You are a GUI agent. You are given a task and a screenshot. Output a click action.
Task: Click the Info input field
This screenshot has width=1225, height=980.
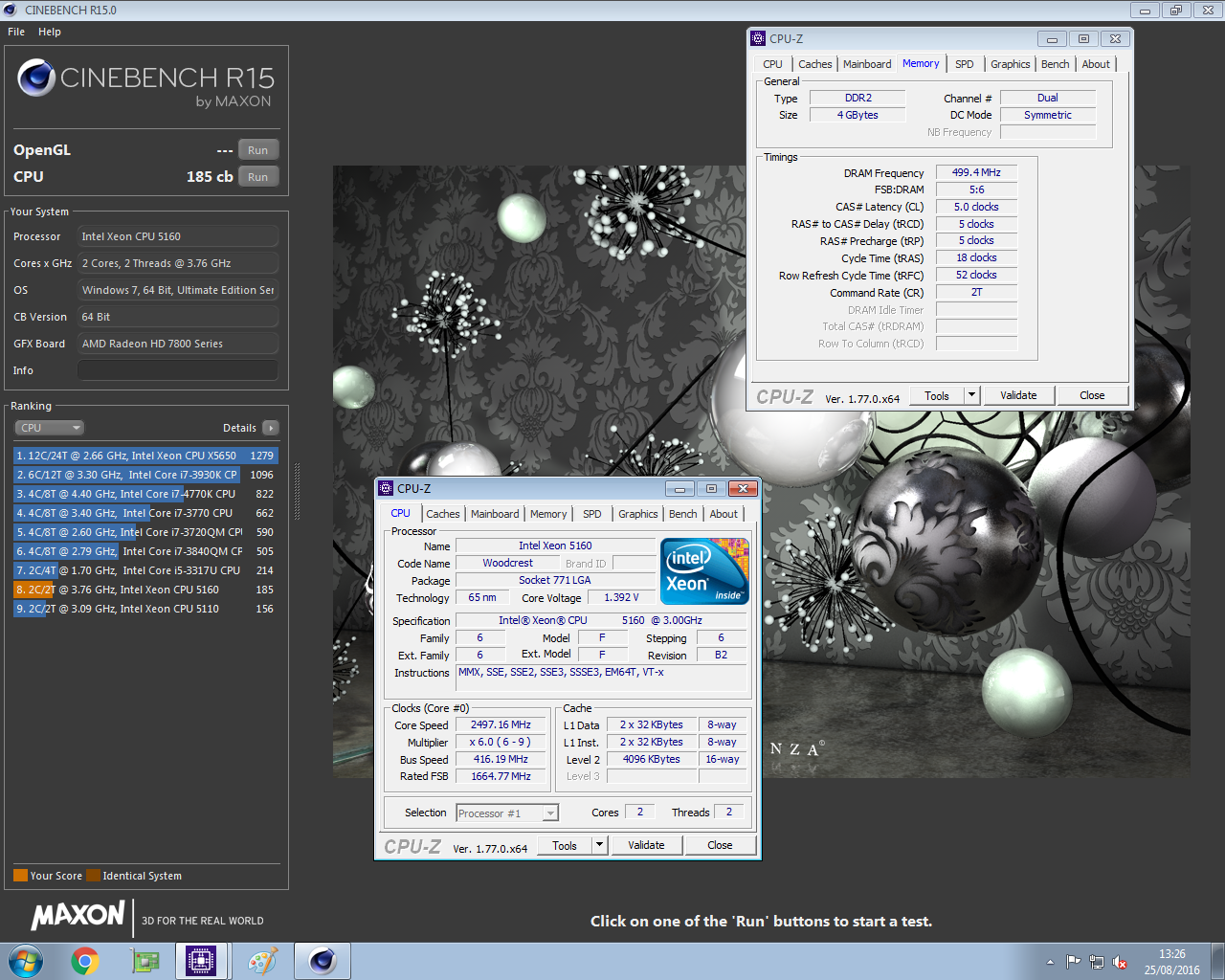tap(178, 370)
